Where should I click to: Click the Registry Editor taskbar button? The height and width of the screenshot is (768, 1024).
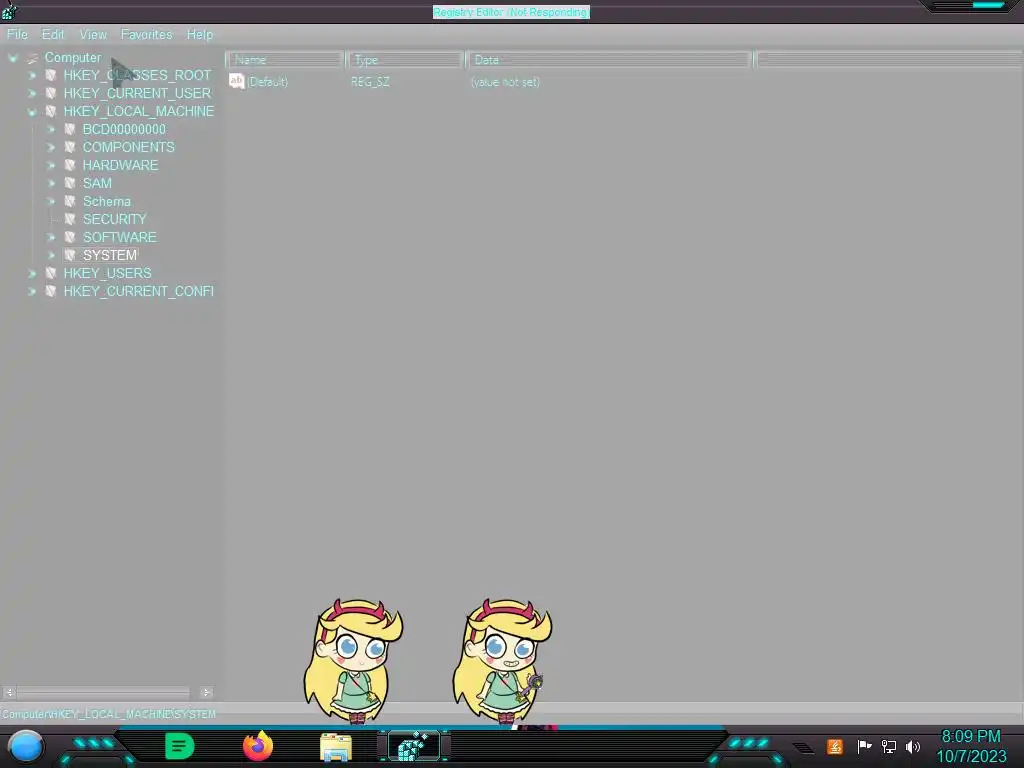414,746
